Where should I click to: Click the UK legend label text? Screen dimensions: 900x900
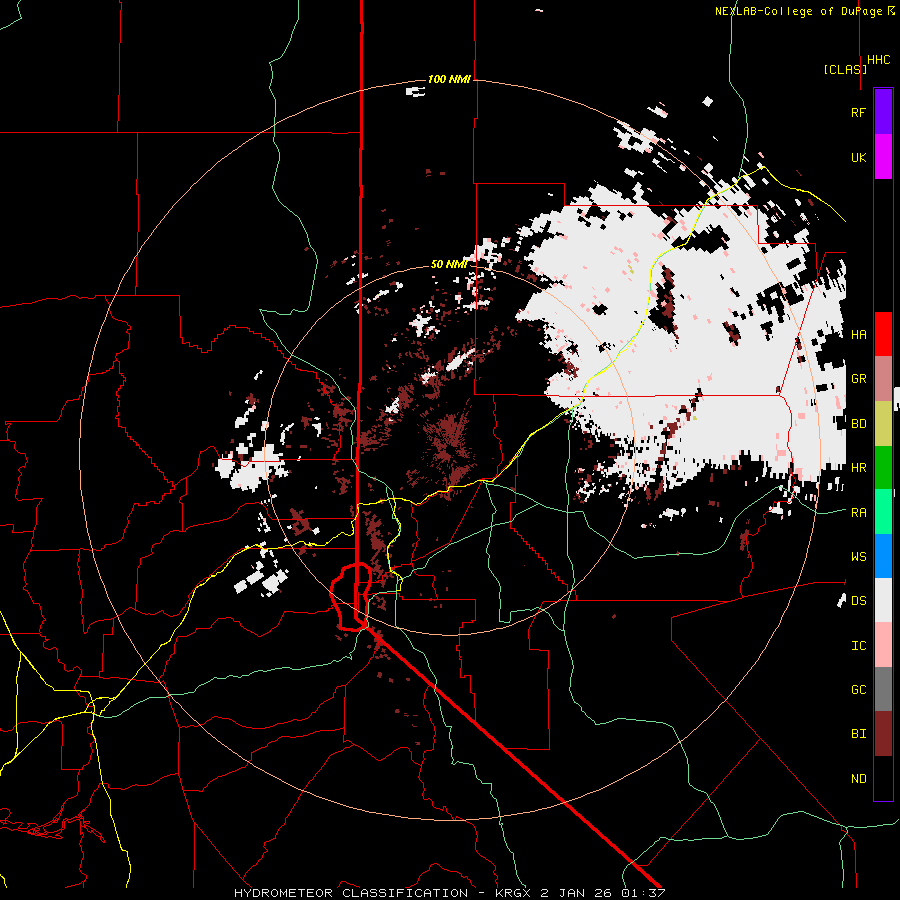(858, 157)
